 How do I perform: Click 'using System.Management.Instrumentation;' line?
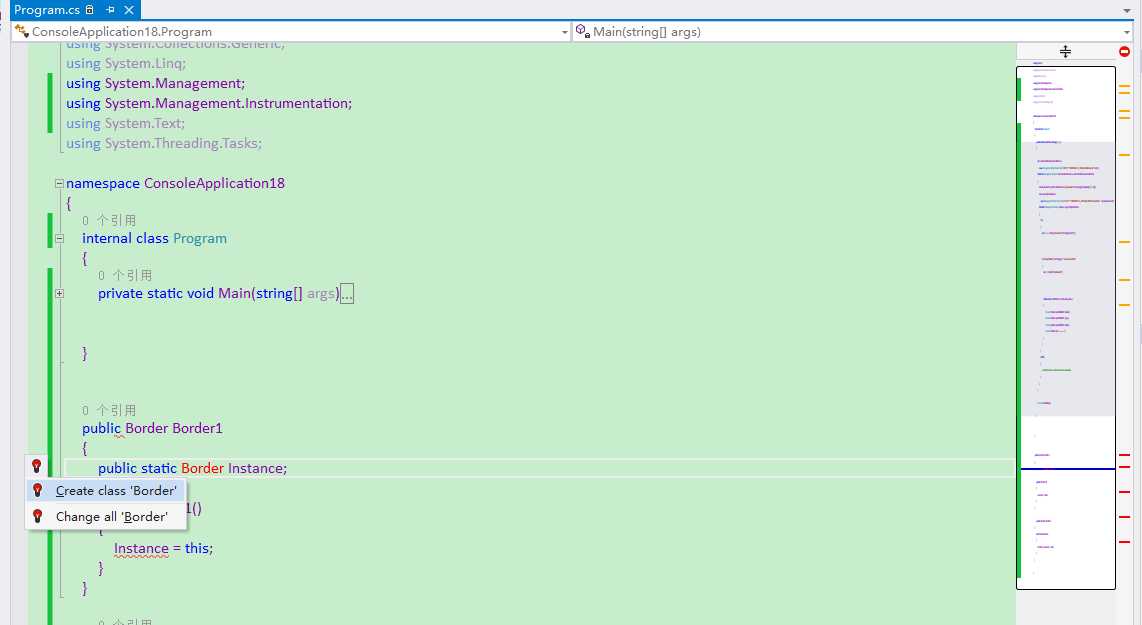tap(209, 103)
